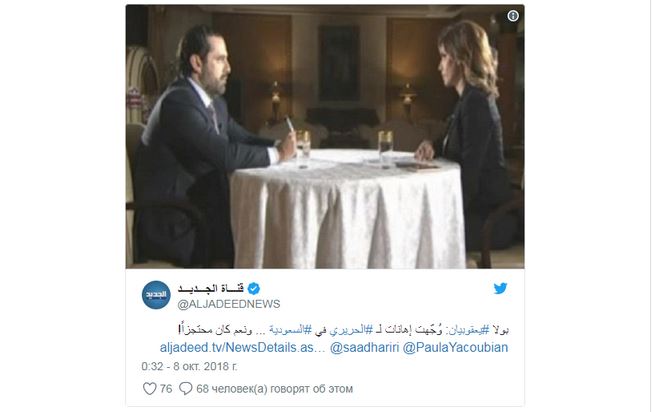Open the interview photo at the table
This screenshot has height=412, width=652.
pos(325,136)
